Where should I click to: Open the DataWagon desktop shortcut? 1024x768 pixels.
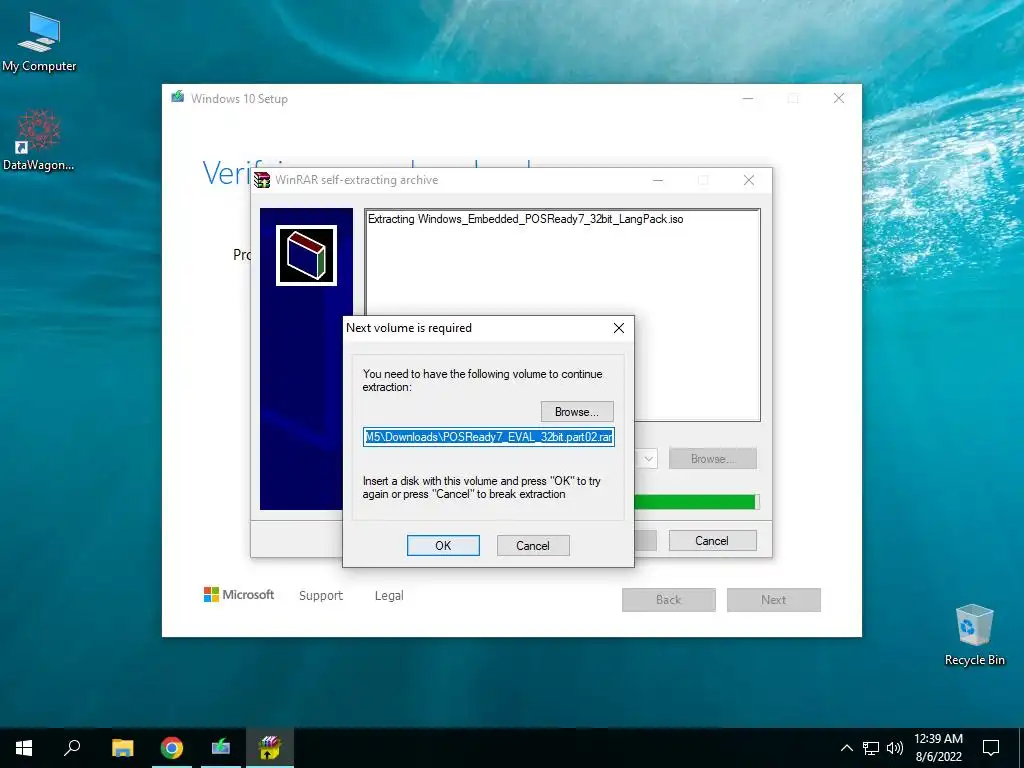[x=39, y=140]
